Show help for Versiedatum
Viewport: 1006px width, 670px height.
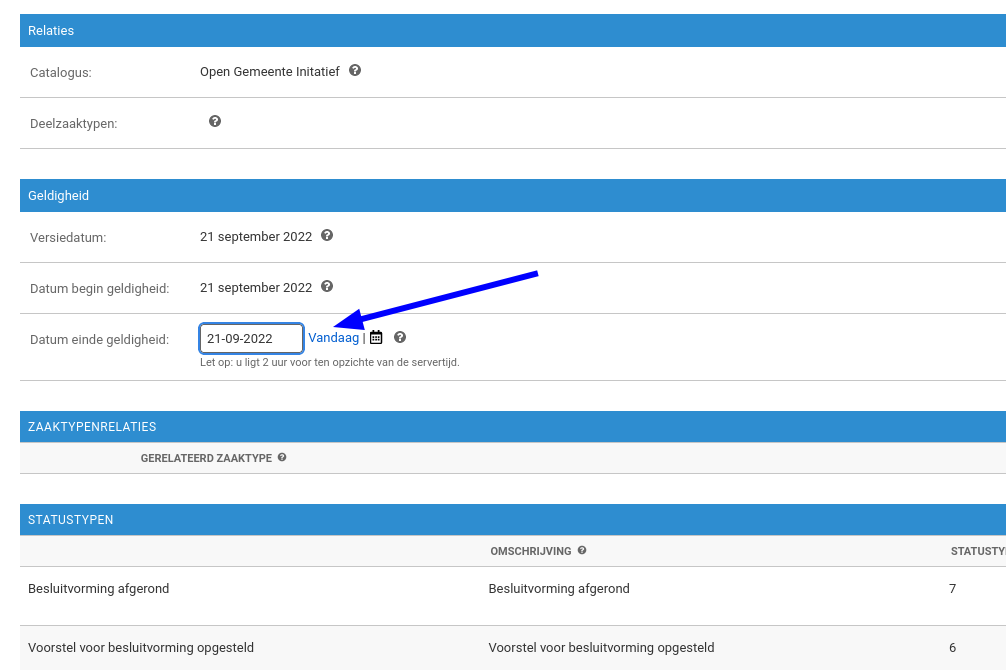click(327, 236)
